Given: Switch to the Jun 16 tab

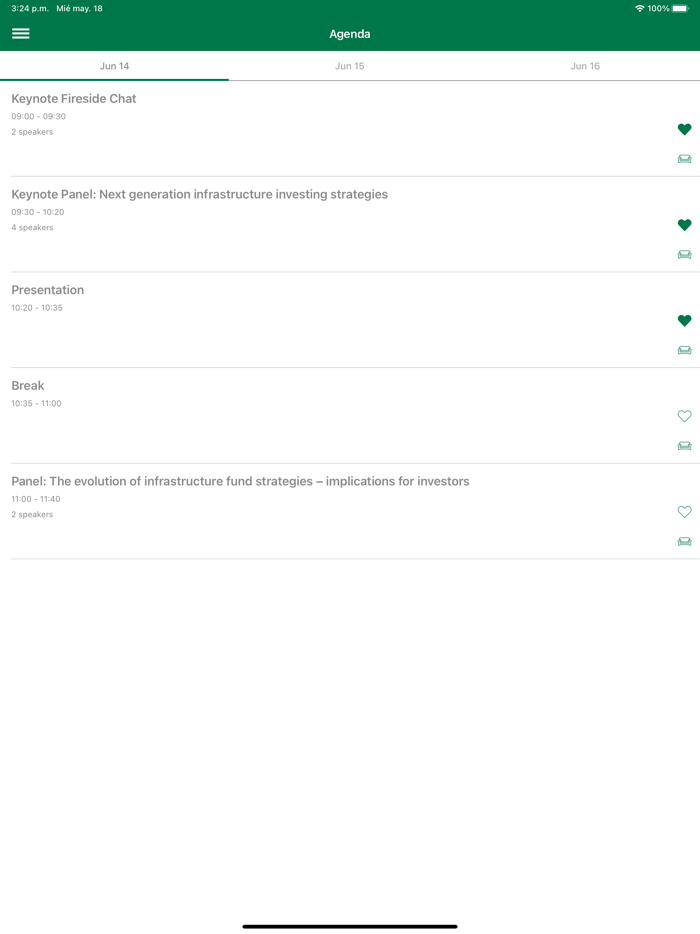Looking at the screenshot, I should 585,66.
